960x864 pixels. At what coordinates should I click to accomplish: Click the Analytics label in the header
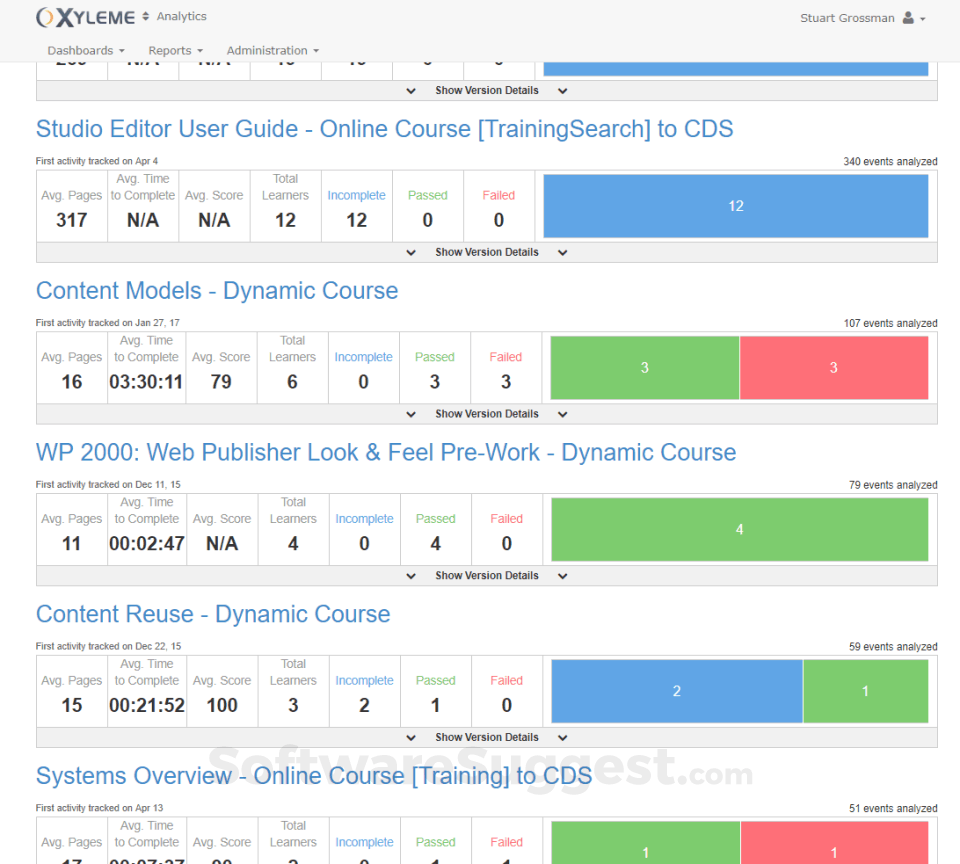coord(181,16)
